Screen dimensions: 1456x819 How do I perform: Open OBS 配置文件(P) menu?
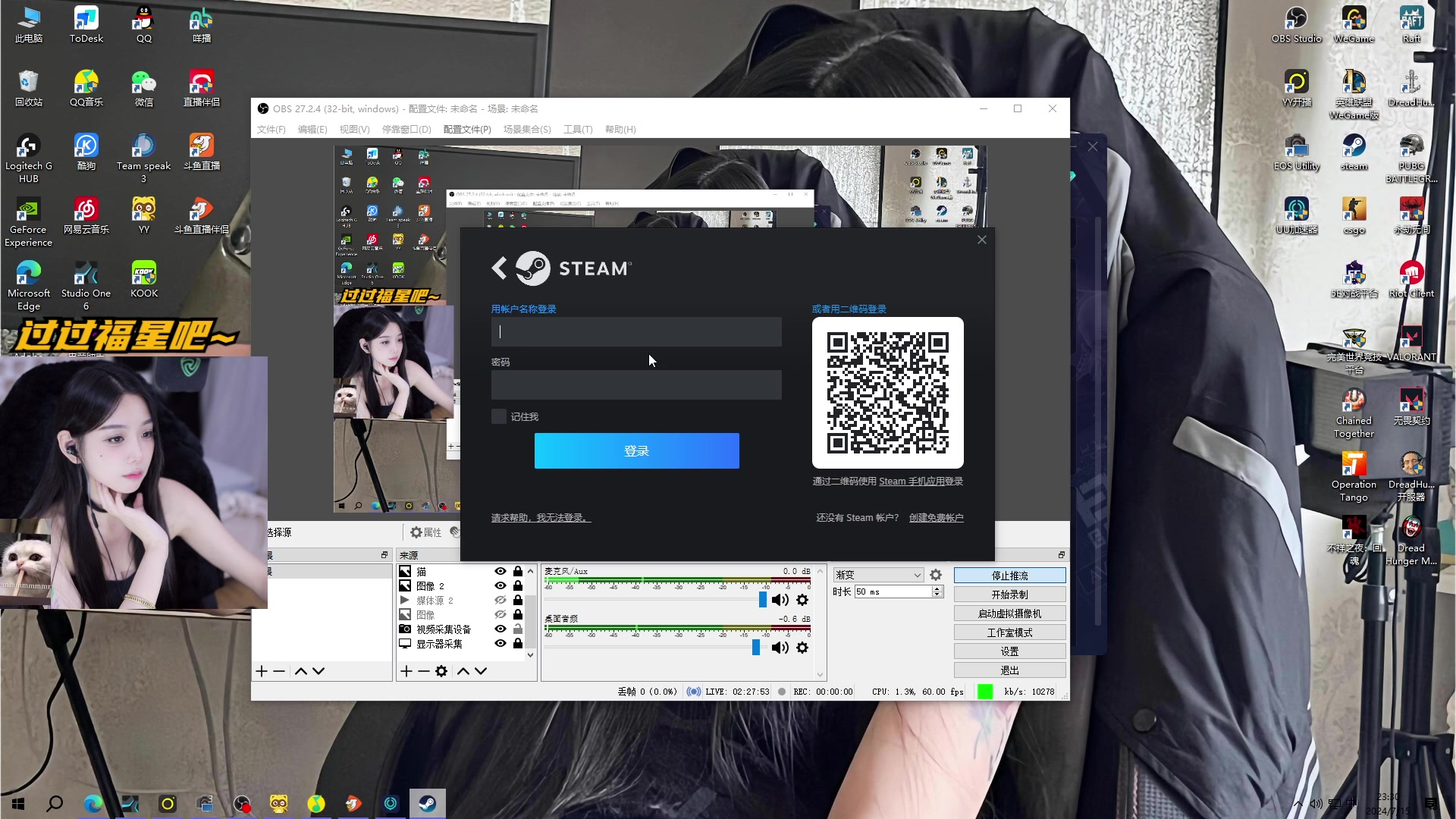[467, 130]
